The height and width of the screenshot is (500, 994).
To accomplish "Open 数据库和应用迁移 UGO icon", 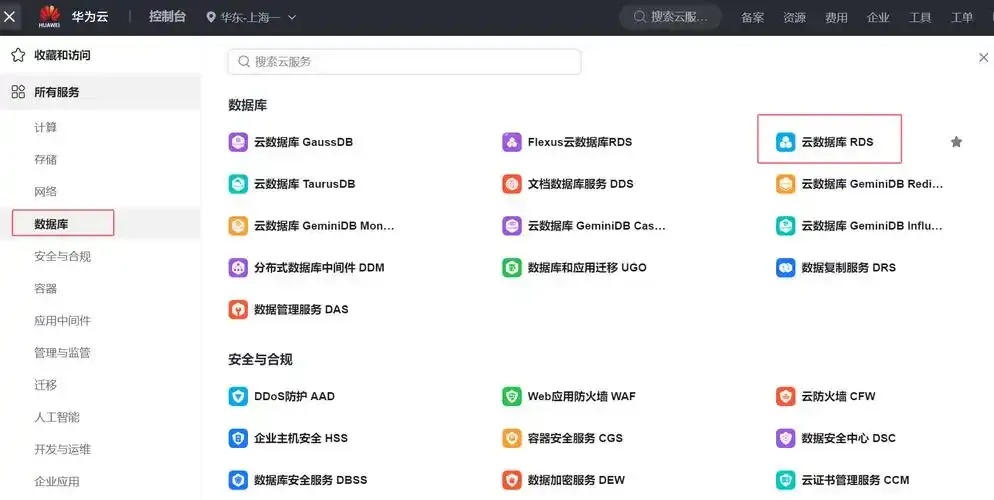I will tap(512, 267).
